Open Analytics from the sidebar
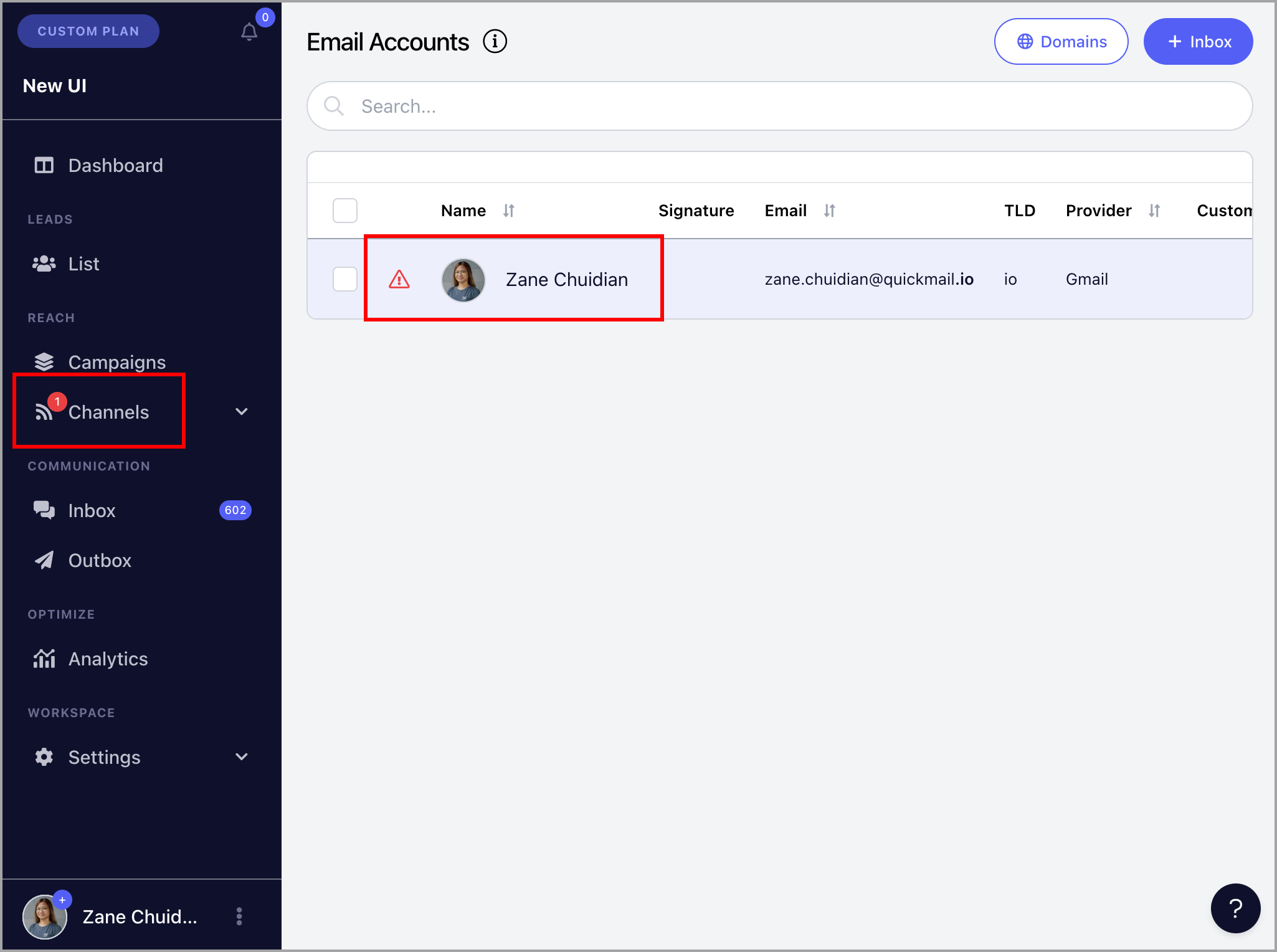Image resolution: width=1277 pixels, height=952 pixels. pyautogui.click(x=108, y=659)
